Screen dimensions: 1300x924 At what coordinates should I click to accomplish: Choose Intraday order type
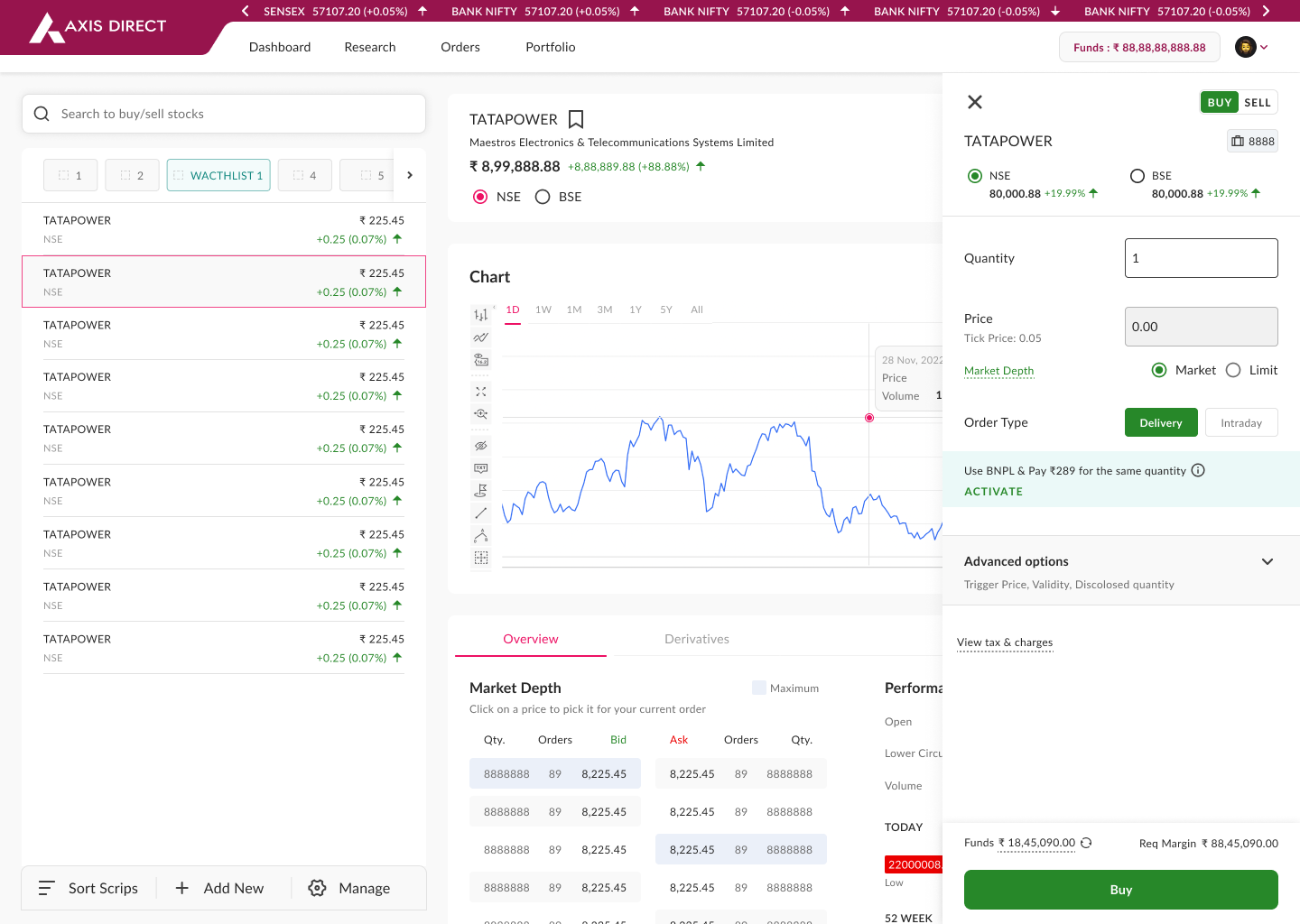tap(1241, 422)
